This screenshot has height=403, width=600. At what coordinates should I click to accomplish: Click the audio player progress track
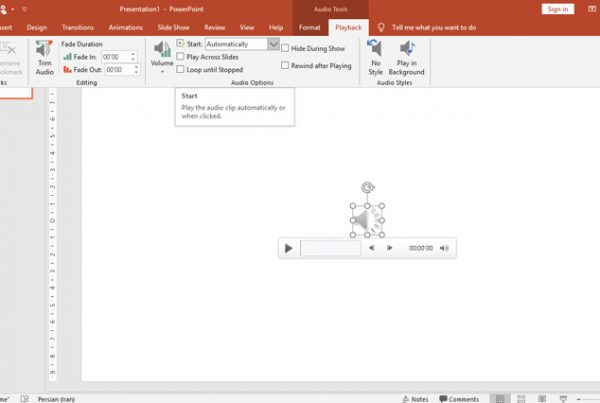click(x=330, y=248)
